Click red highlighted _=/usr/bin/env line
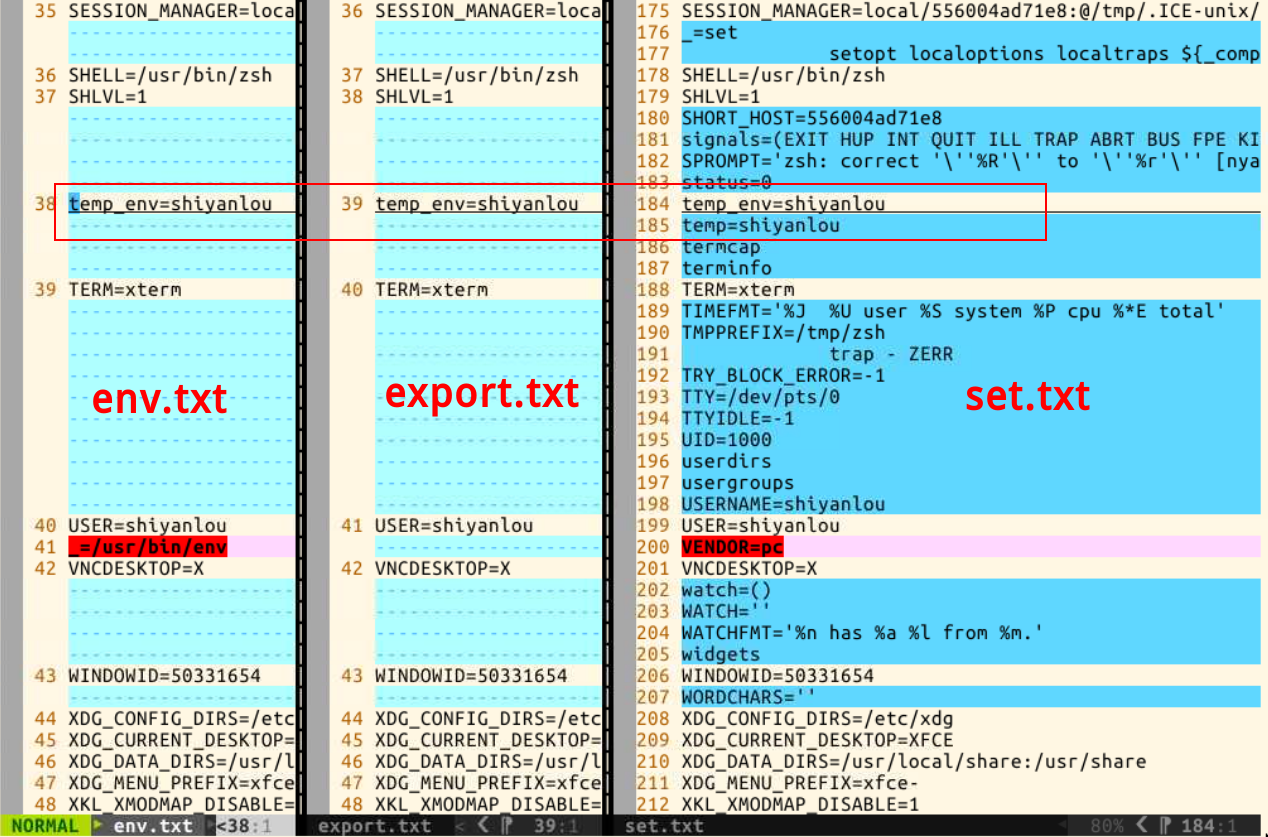 [148, 547]
